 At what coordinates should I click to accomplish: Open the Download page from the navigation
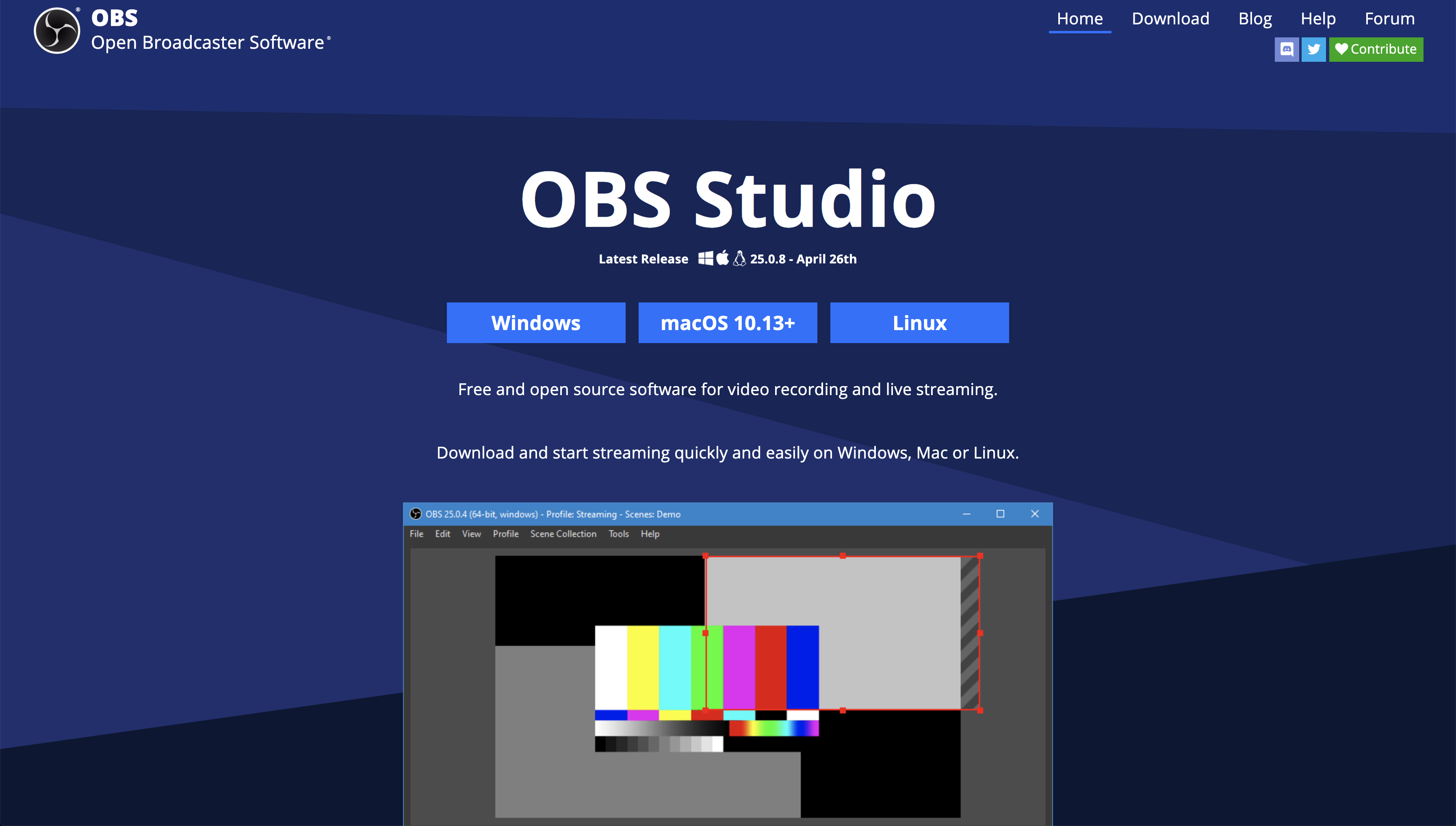coord(1170,18)
